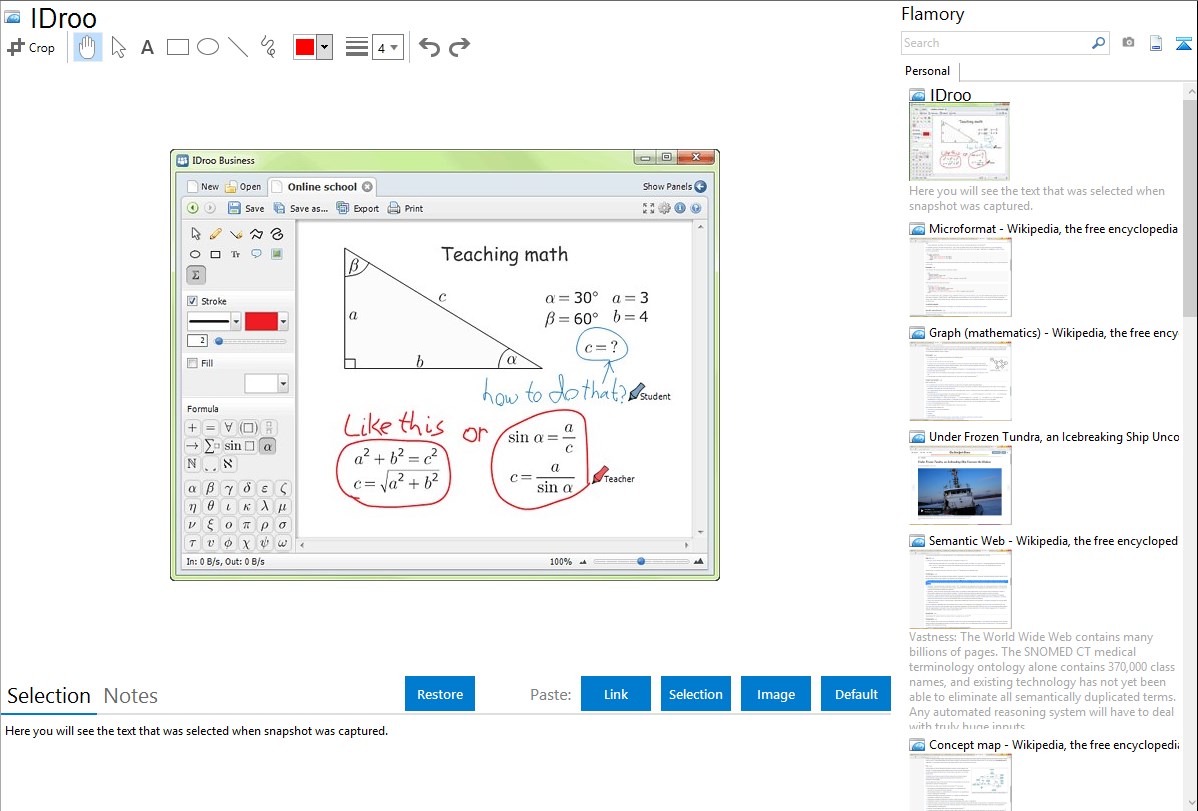
Task: Open the Under Frozen Tundra ship thumbnail
Action: click(x=960, y=485)
